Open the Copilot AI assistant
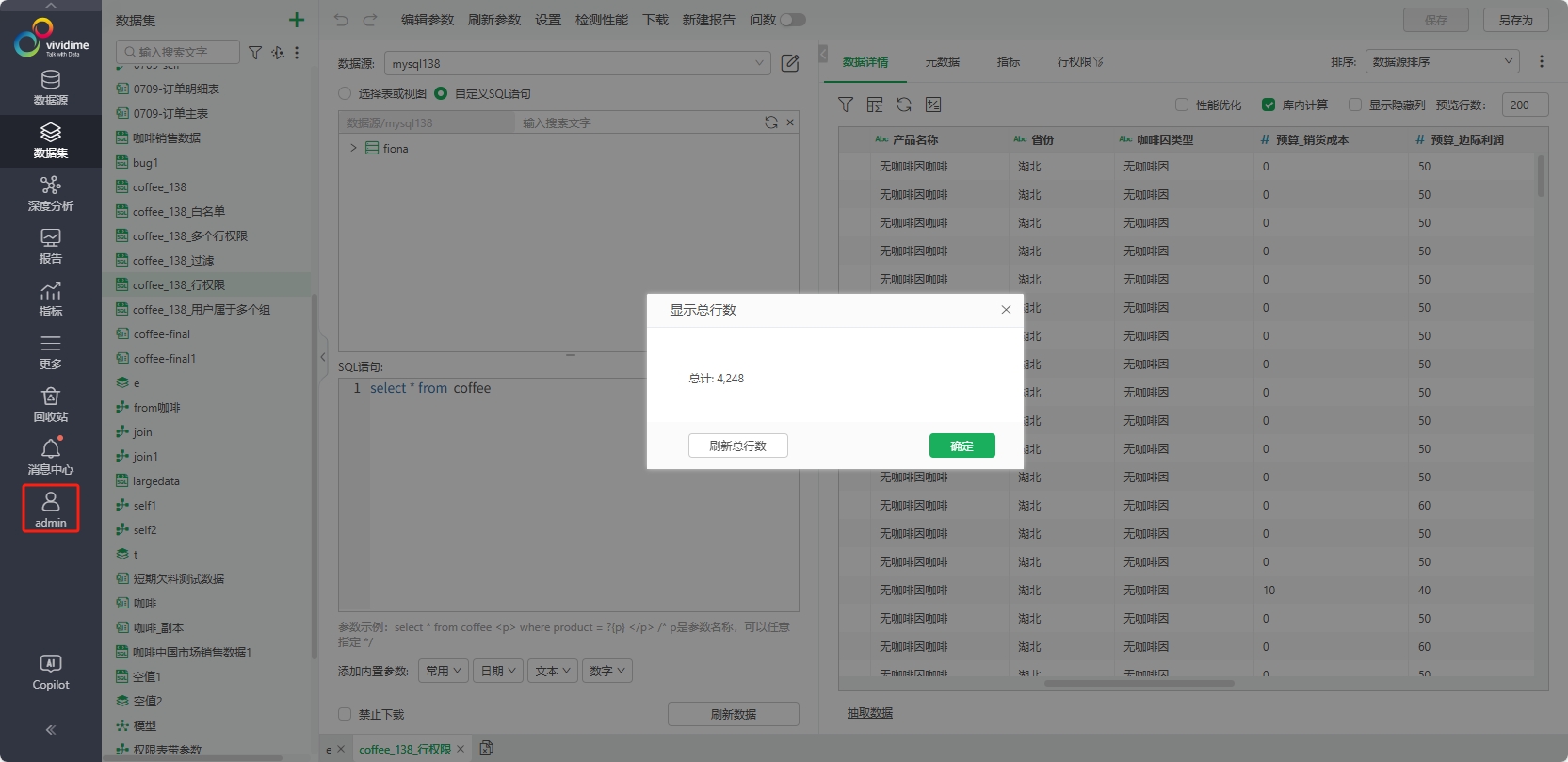 point(51,672)
